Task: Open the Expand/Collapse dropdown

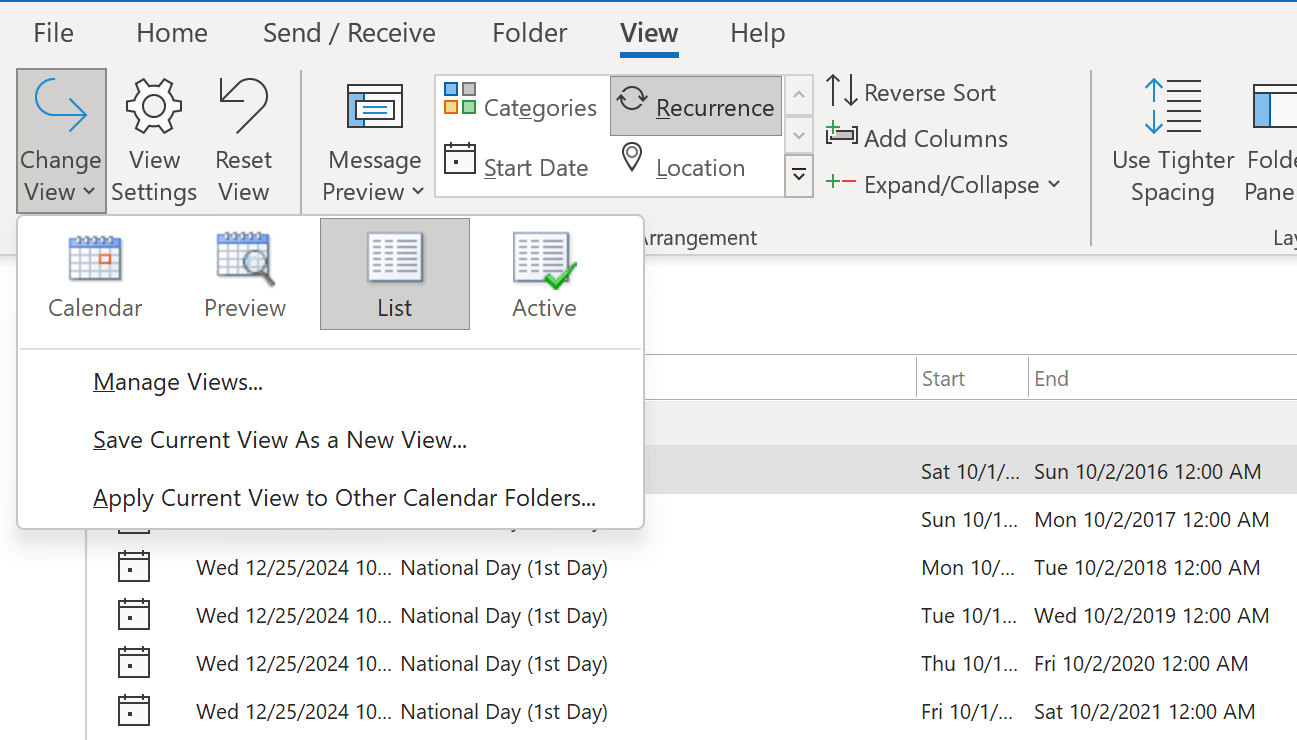Action: pyautogui.click(x=1053, y=185)
